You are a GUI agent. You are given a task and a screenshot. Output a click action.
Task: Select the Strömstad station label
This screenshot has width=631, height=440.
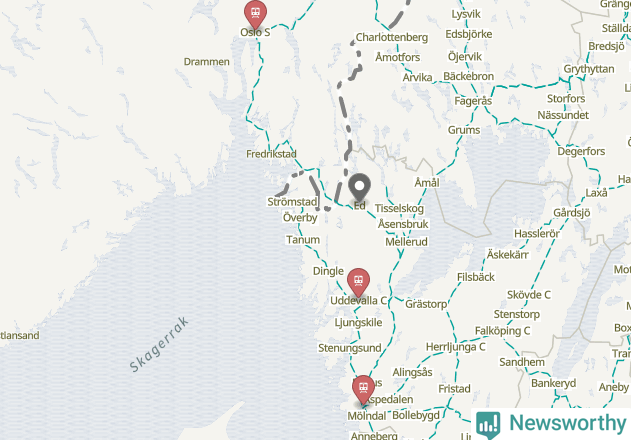click(292, 202)
